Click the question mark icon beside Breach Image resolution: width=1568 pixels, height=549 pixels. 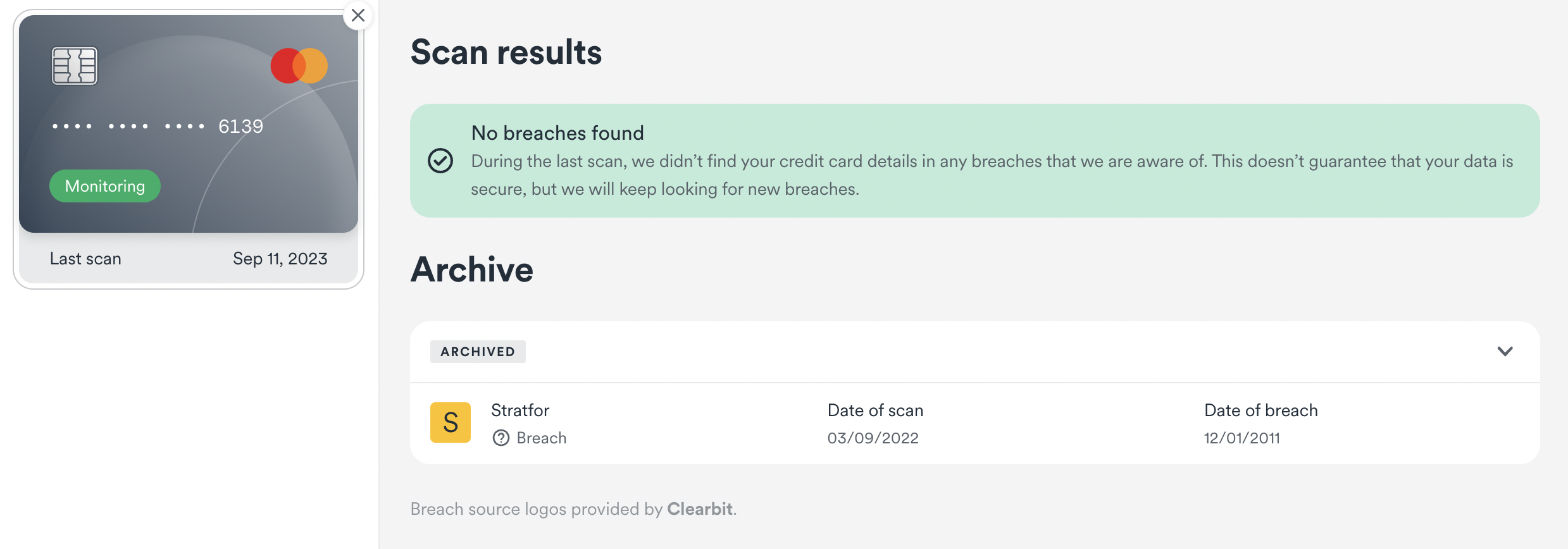501,438
